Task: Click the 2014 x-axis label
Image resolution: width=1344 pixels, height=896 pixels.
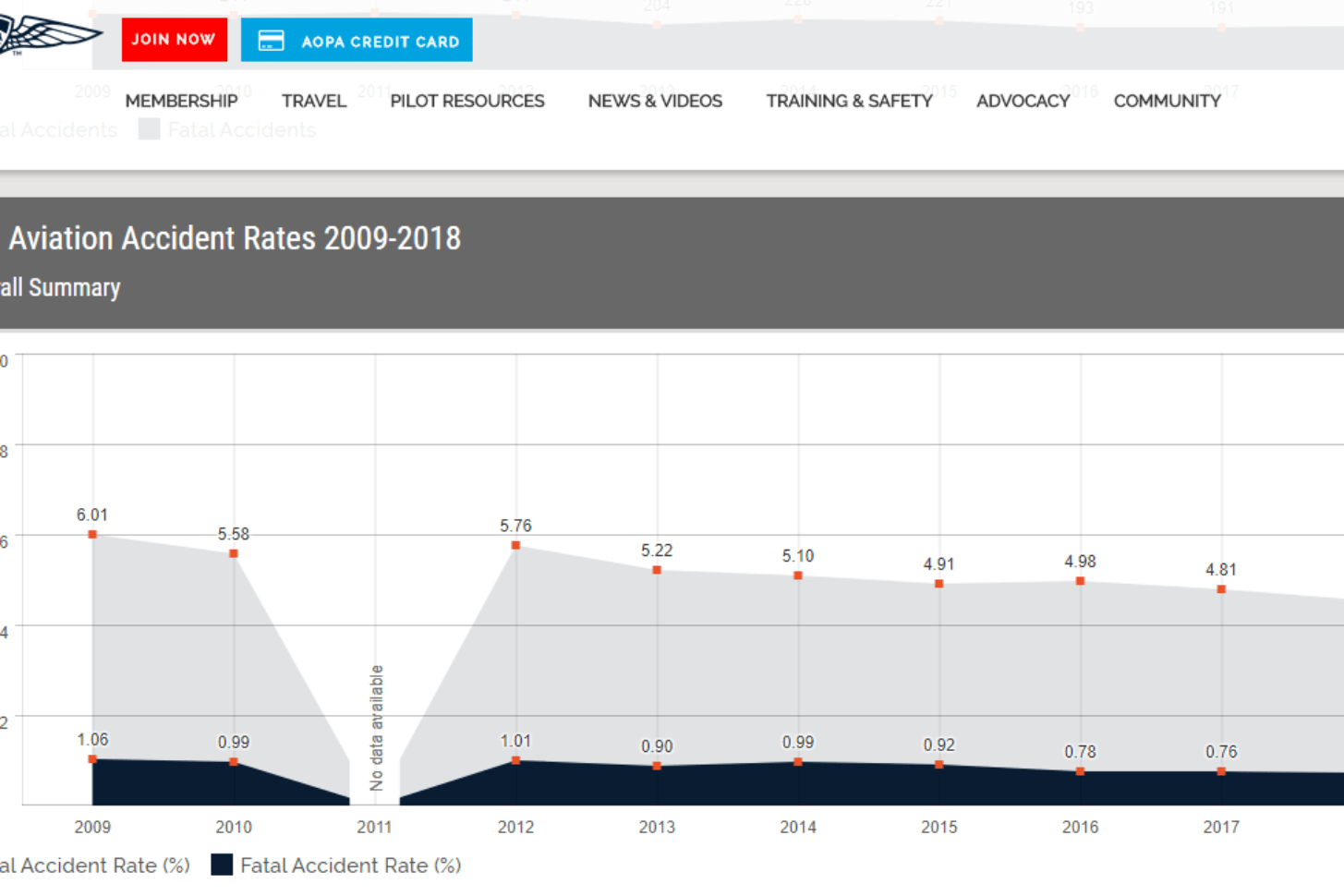Action: (x=798, y=827)
